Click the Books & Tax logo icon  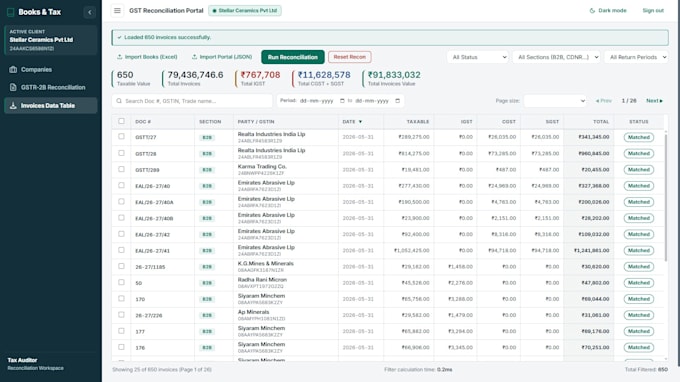tap(10, 12)
